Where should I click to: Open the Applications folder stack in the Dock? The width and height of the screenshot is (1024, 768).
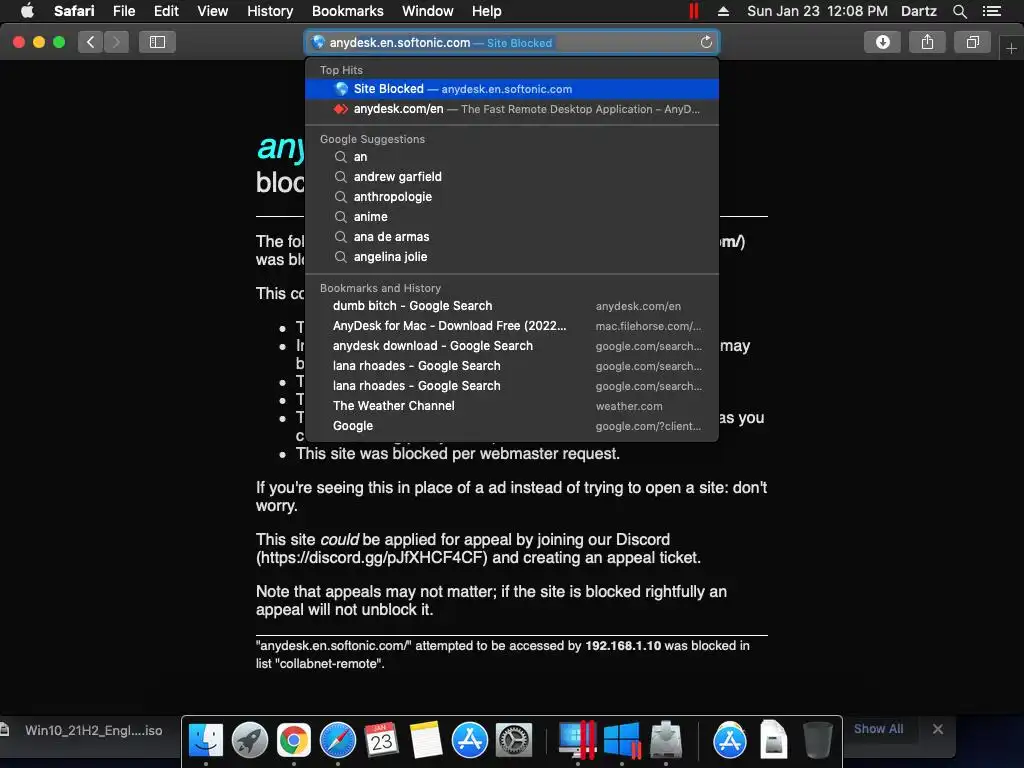pos(729,741)
